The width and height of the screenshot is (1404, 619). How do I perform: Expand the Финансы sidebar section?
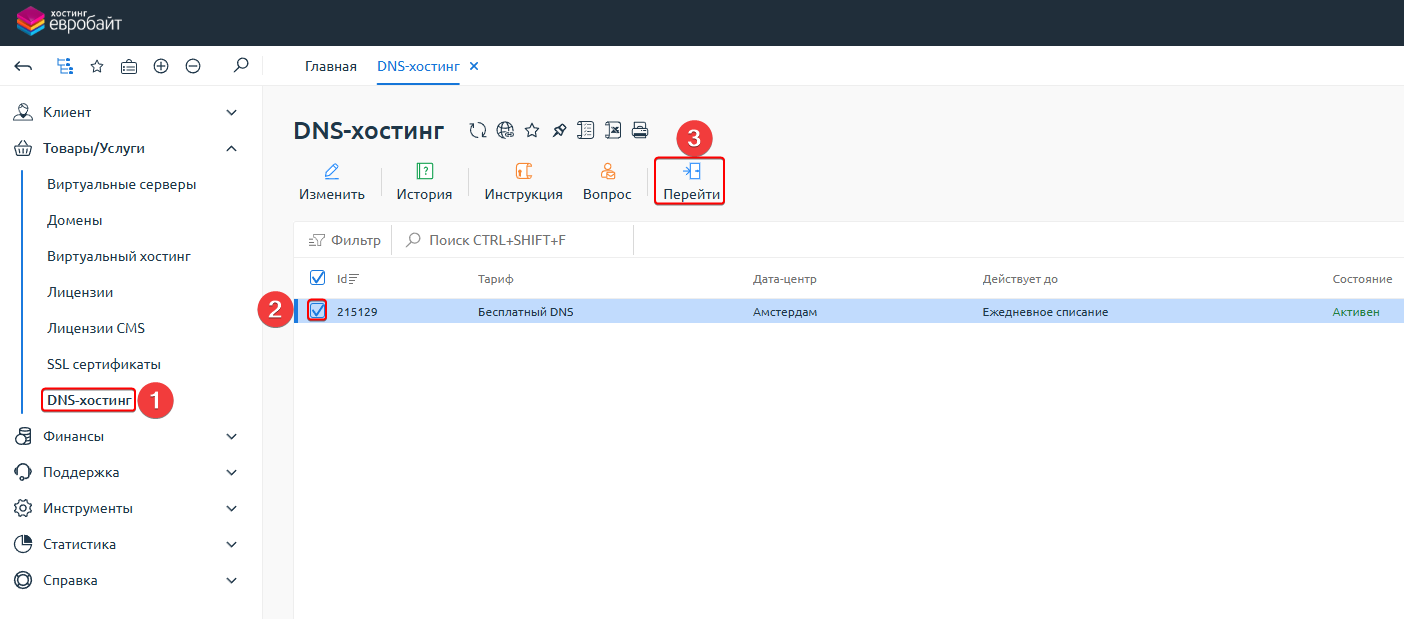coord(231,436)
